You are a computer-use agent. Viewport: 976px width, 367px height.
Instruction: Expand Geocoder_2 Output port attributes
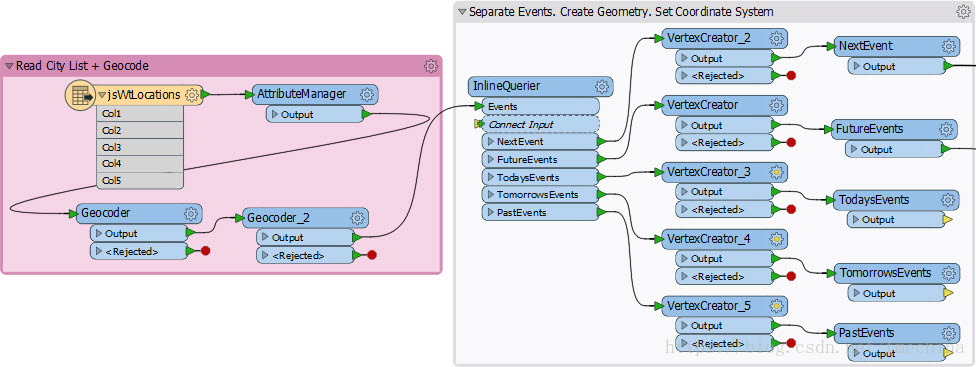[x=265, y=238]
